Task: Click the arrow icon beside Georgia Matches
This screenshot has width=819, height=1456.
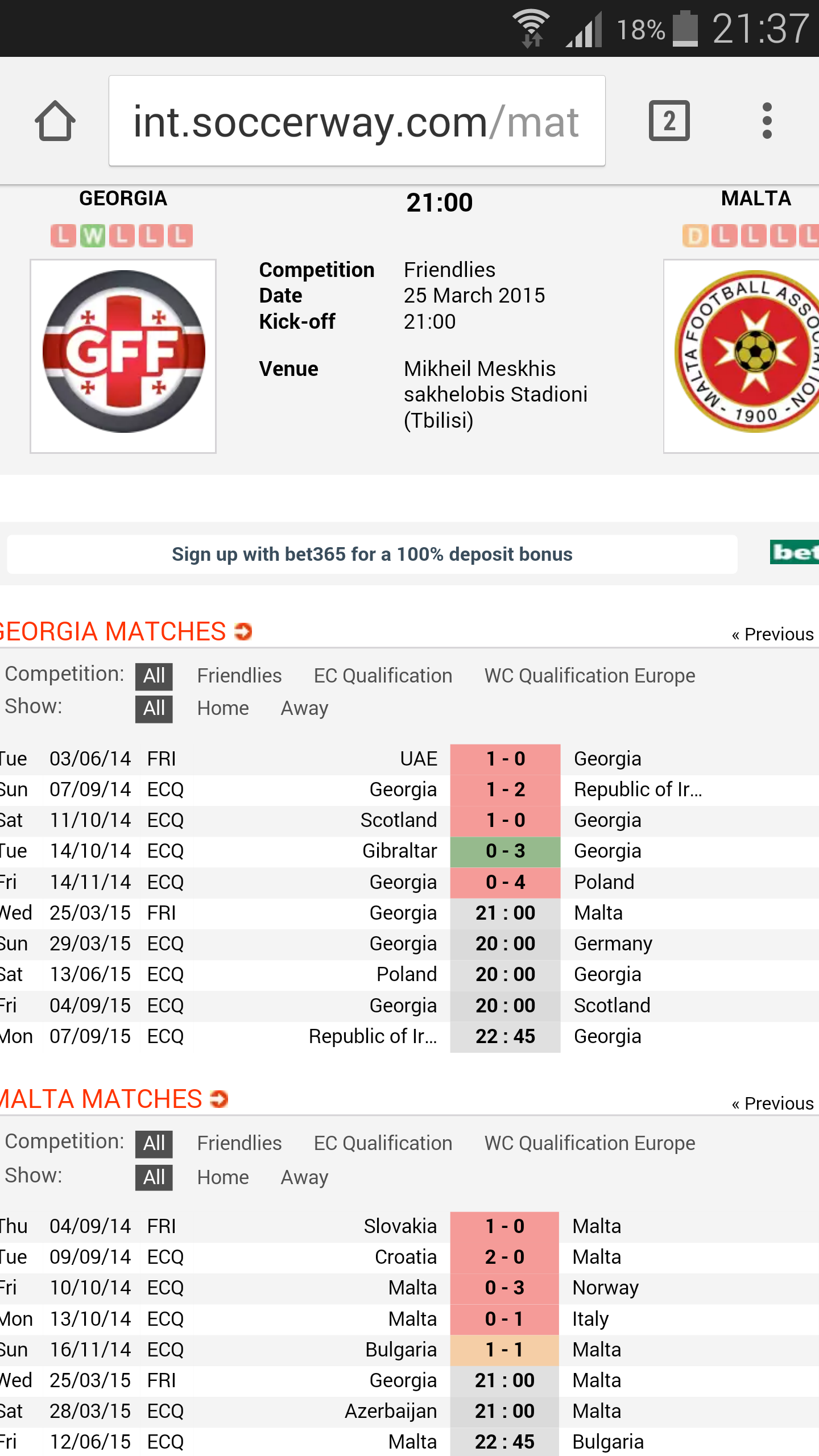Action: 243,631
